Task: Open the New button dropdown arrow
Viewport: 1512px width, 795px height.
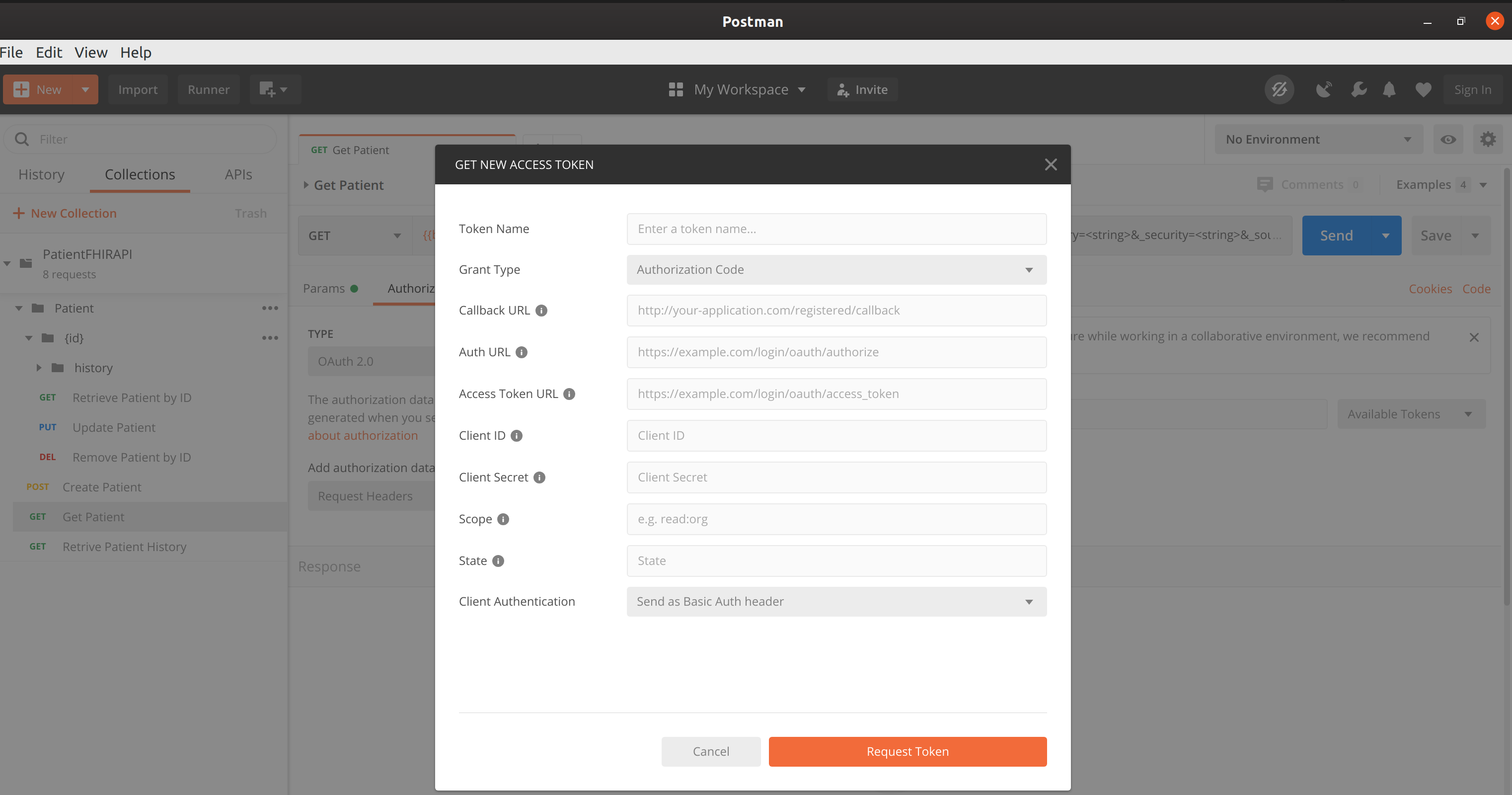Action: [85, 89]
